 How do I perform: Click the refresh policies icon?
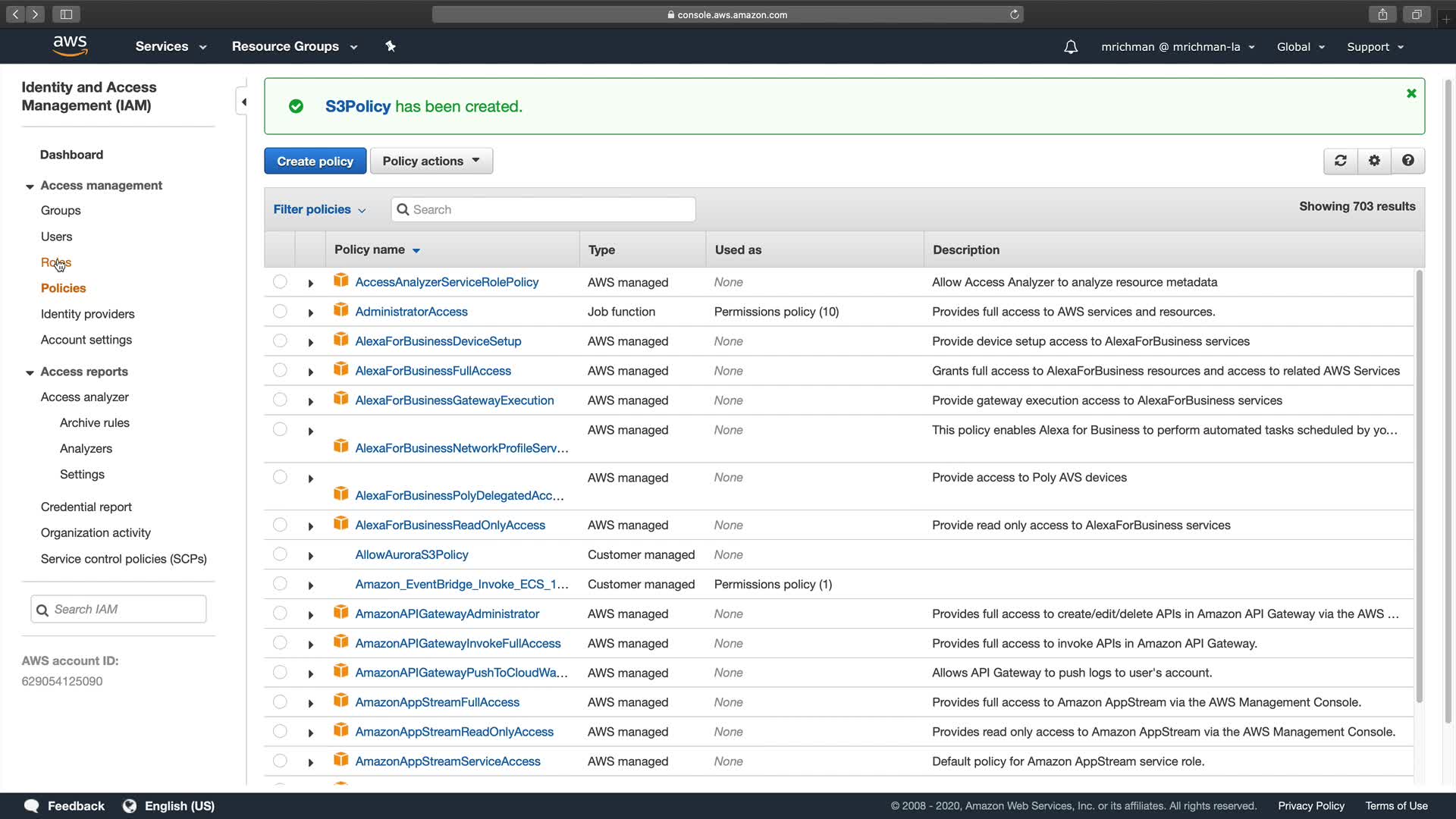(x=1340, y=161)
